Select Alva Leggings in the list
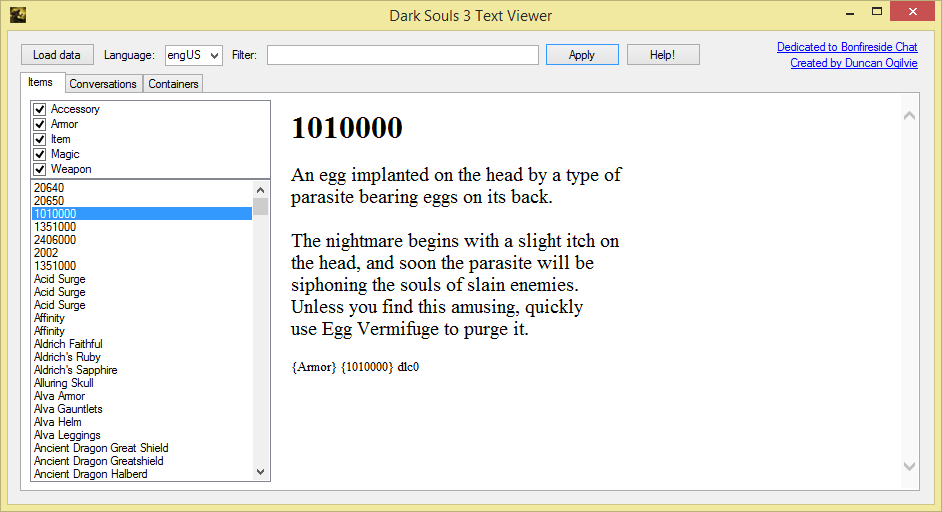The image size is (942, 512). pyautogui.click(x=142, y=435)
